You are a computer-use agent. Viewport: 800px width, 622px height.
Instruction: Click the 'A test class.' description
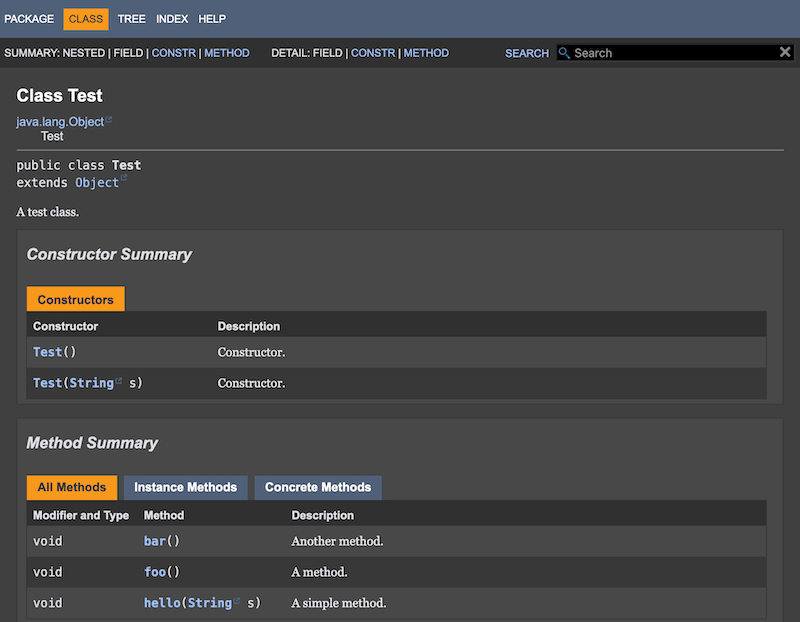point(47,212)
